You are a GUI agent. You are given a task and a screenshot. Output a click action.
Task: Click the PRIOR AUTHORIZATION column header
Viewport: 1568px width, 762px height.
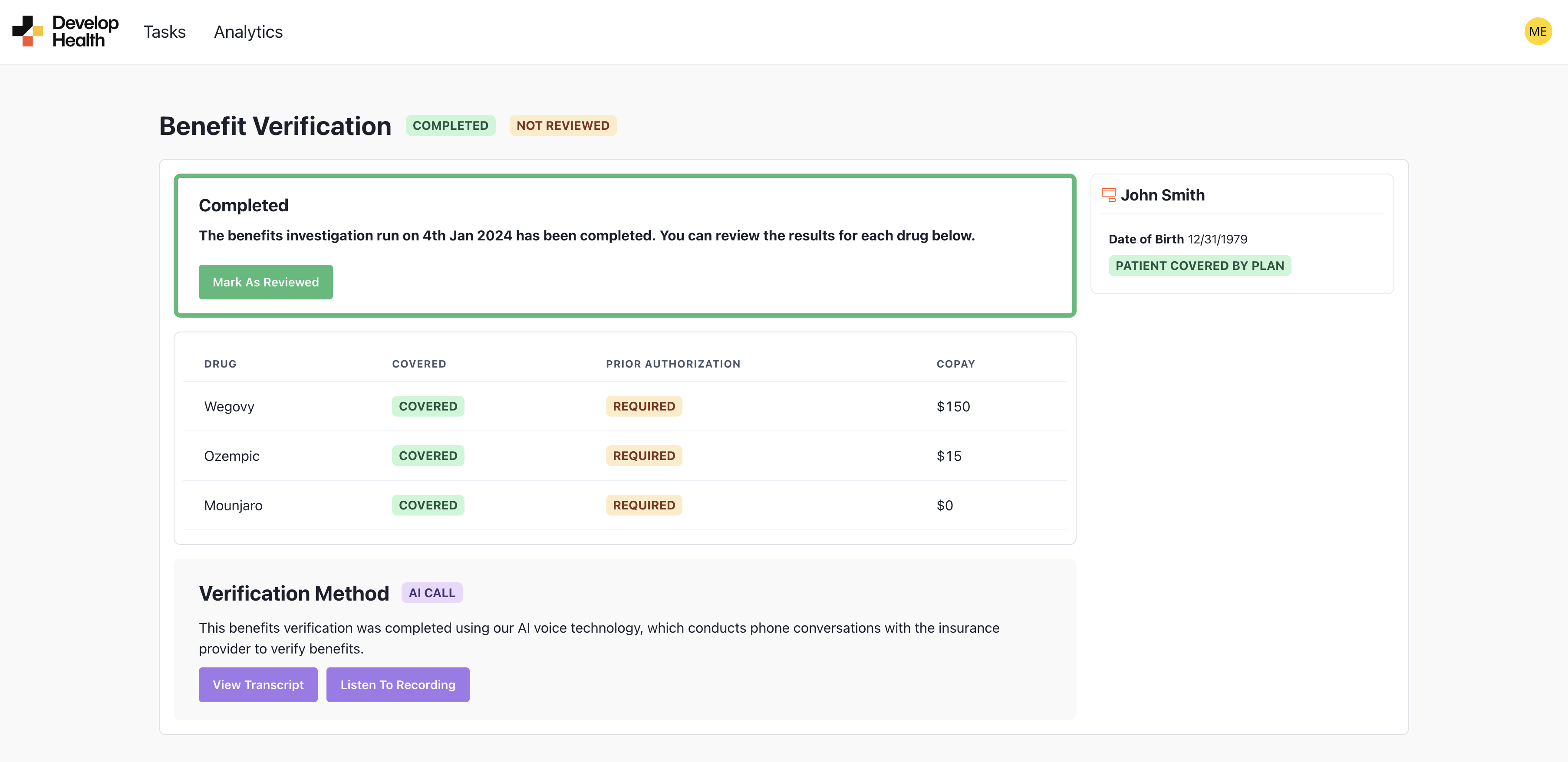tap(673, 364)
